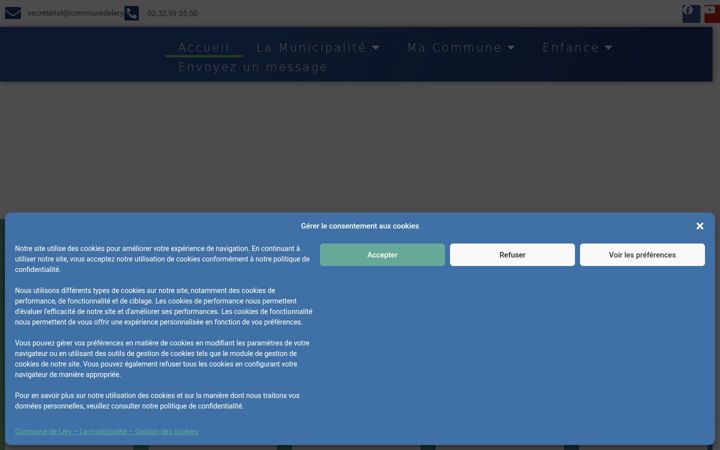Close the cookie consent dialog
Image resolution: width=720 pixels, height=450 pixels.
pos(699,226)
